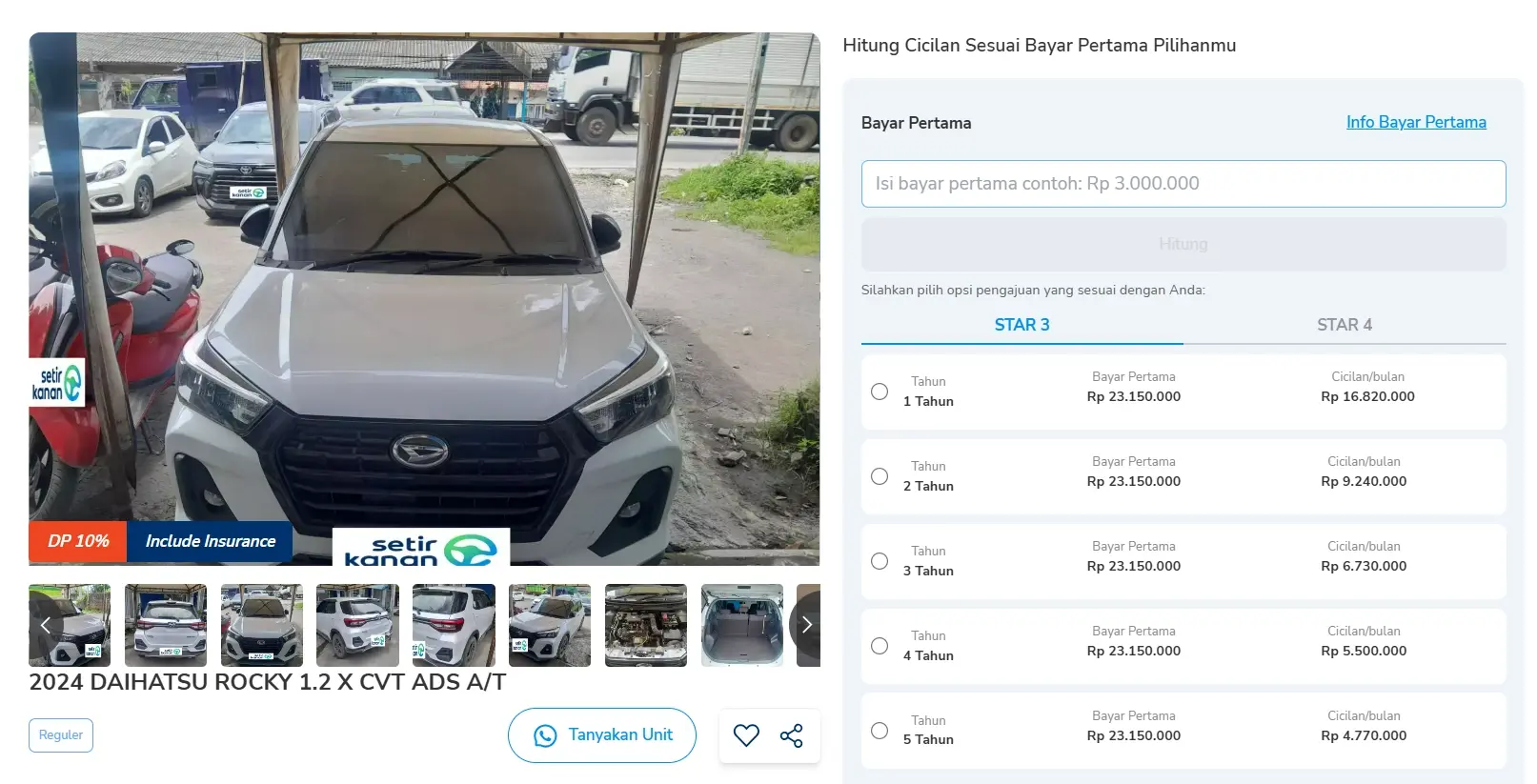
Task: Select the 2 Tahun installment option
Action: [x=880, y=476]
